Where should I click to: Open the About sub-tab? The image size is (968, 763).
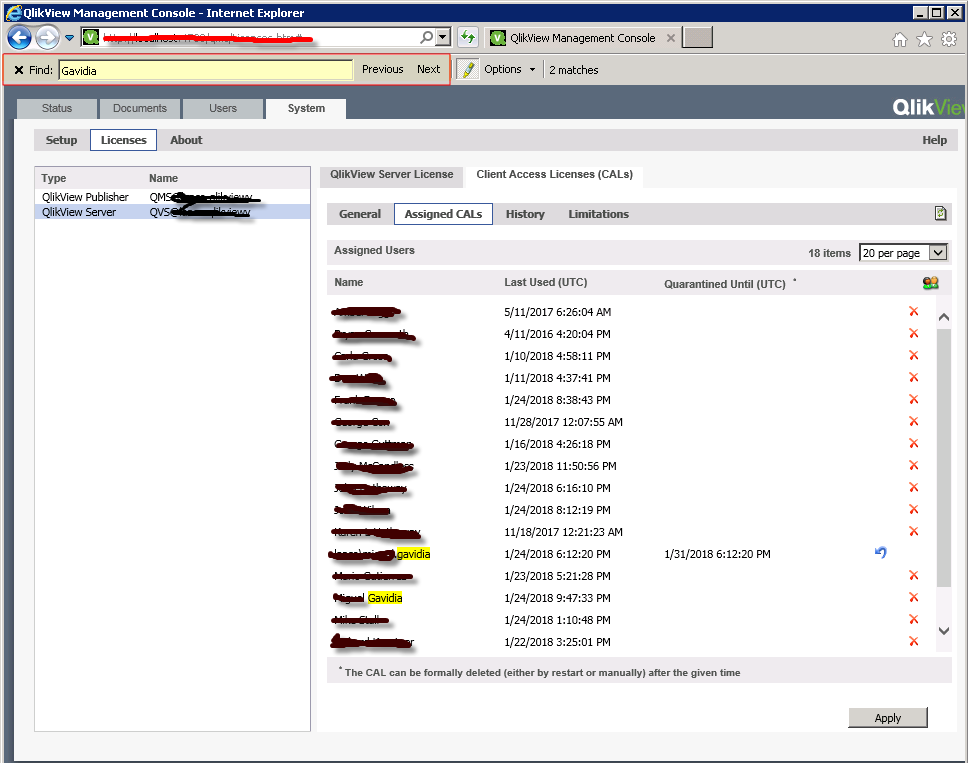coord(186,140)
